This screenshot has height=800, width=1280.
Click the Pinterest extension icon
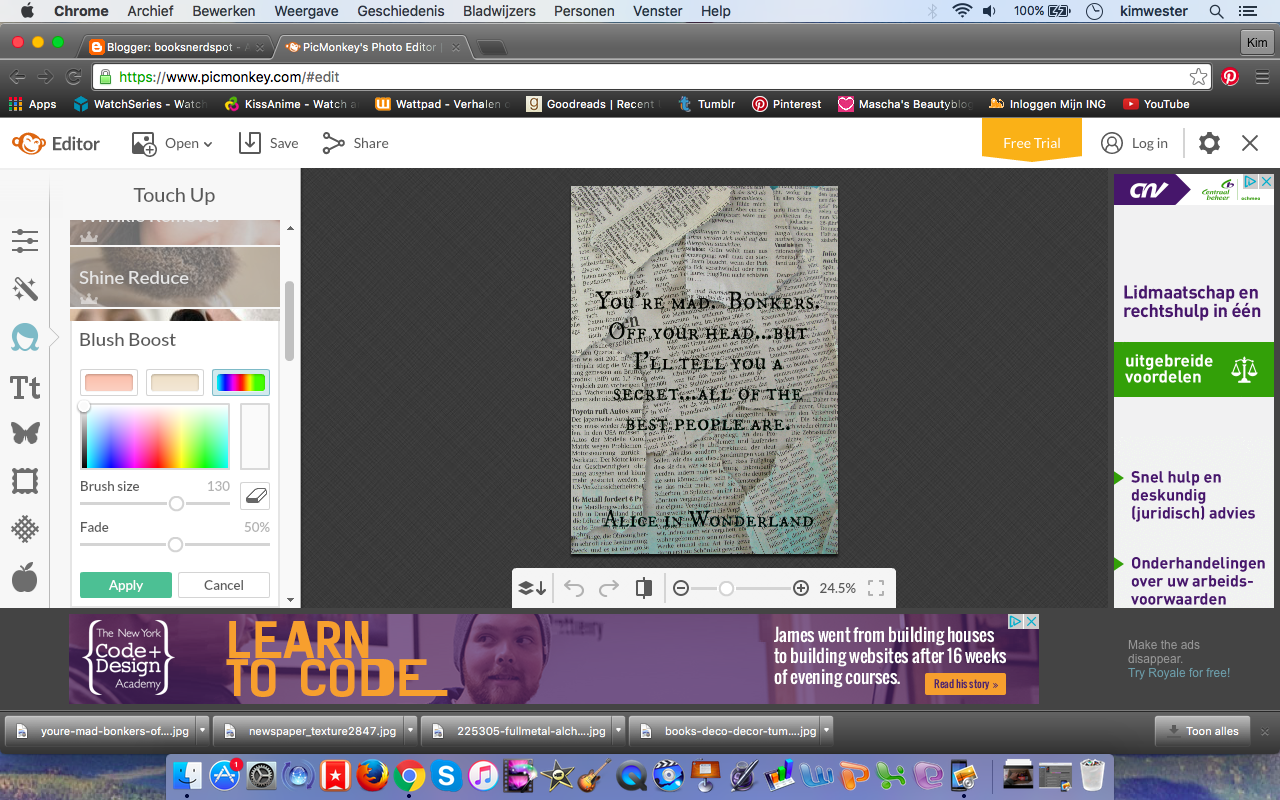click(1230, 77)
